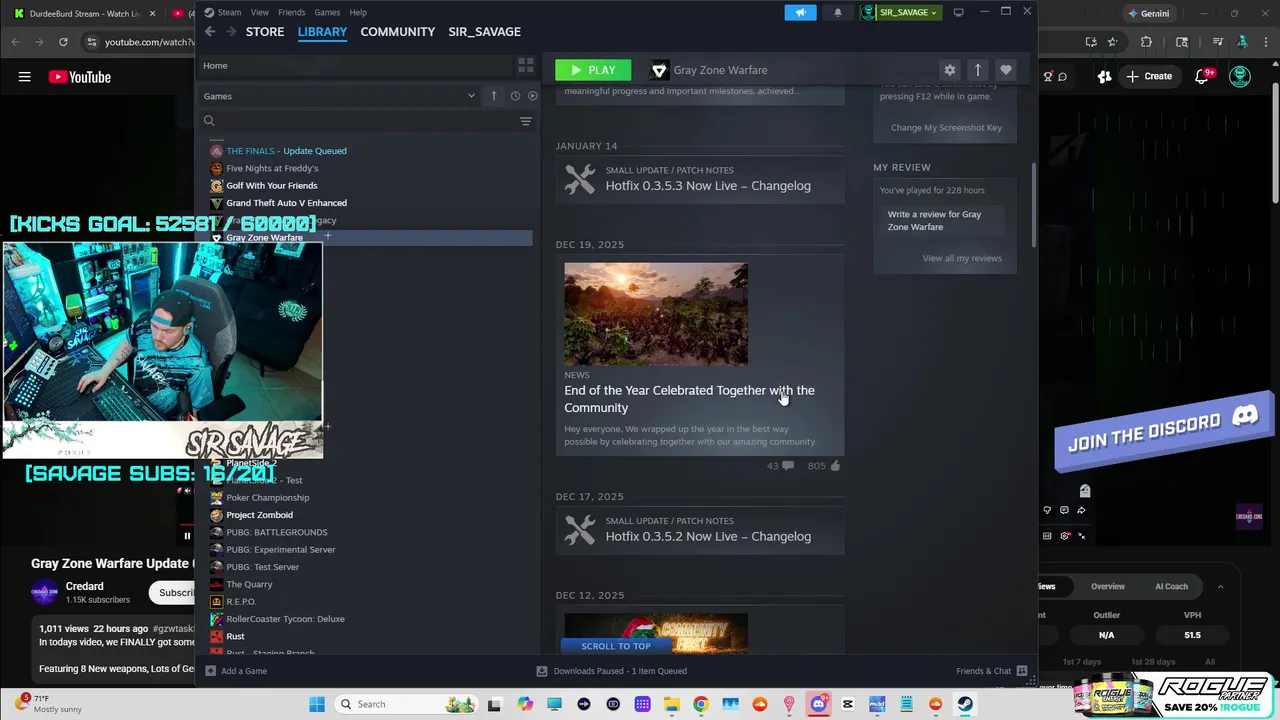Click Change My Screenshot Key
Viewport: 1280px width, 720px height.
(x=946, y=127)
